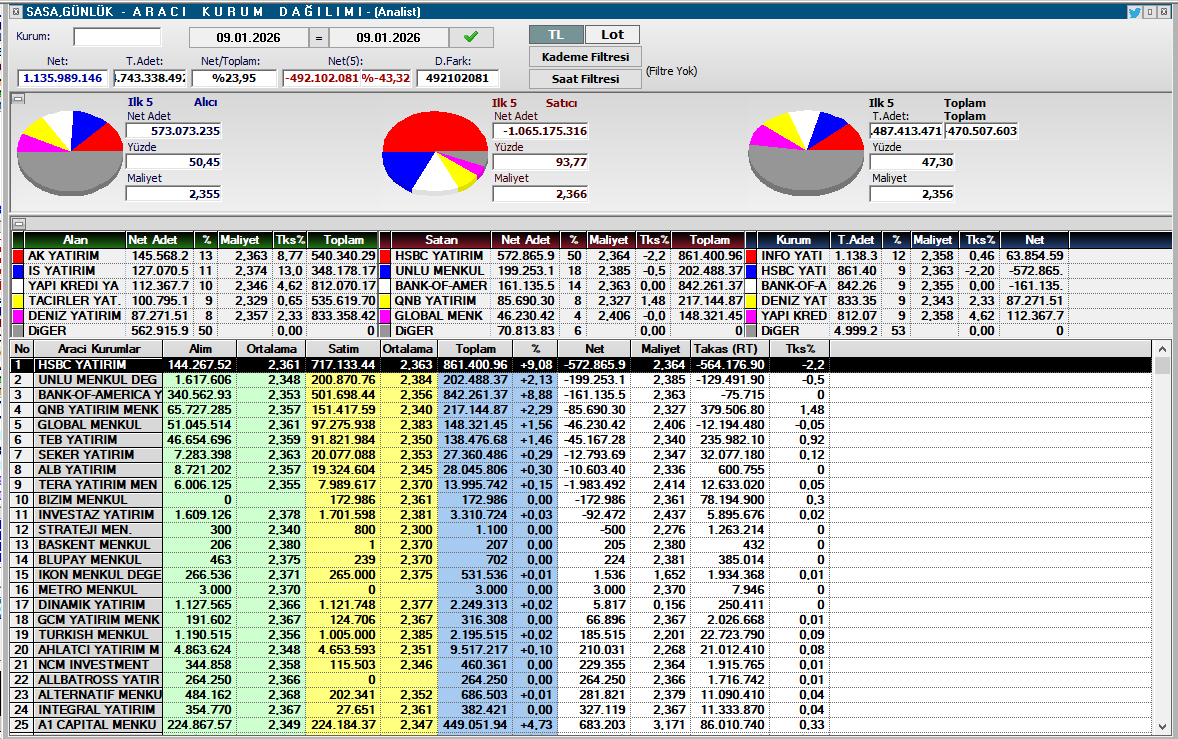Click the green checkmark confirm button
This screenshot has height=739, width=1178.
[x=471, y=38]
